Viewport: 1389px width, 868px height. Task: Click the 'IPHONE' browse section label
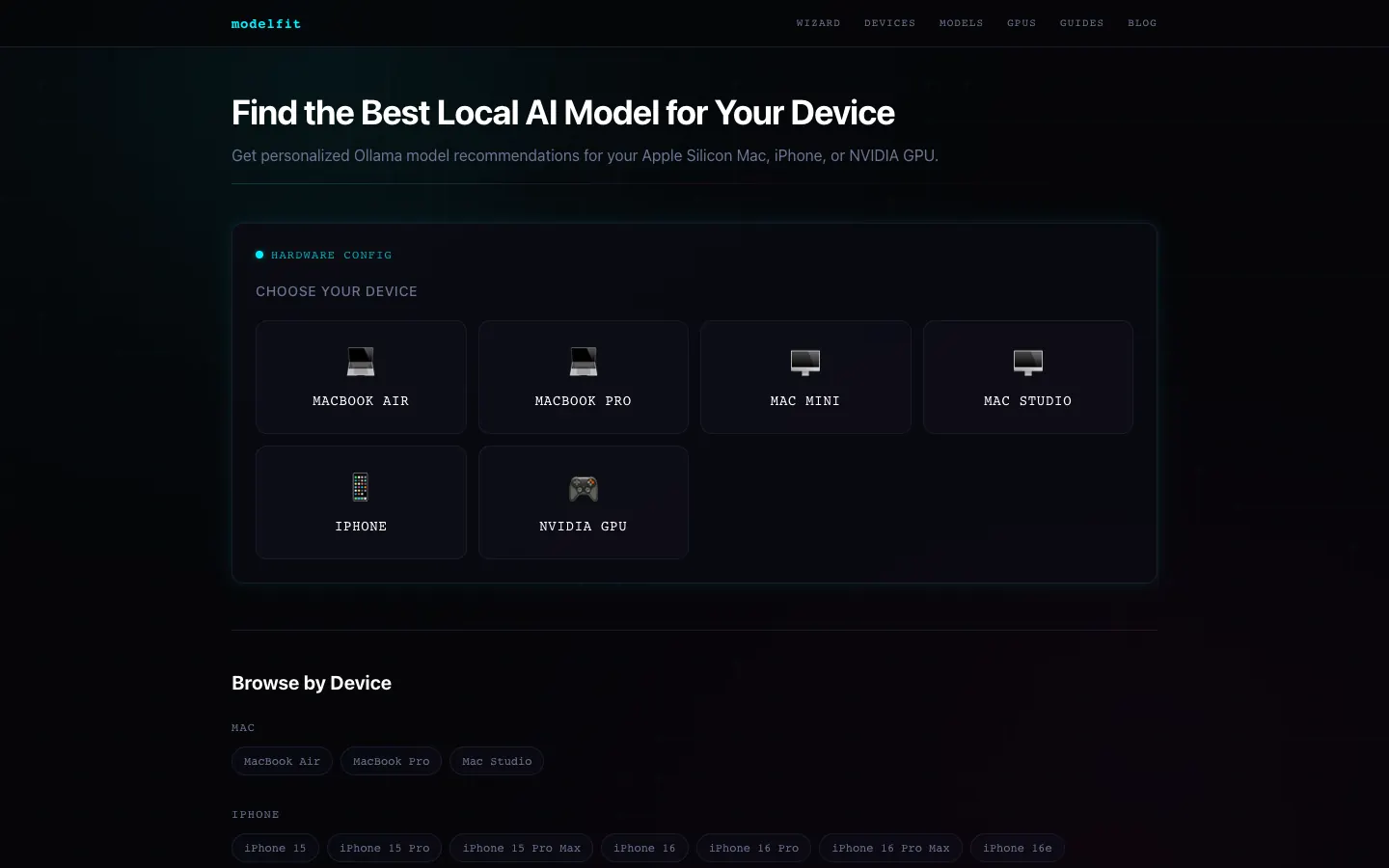[256, 815]
